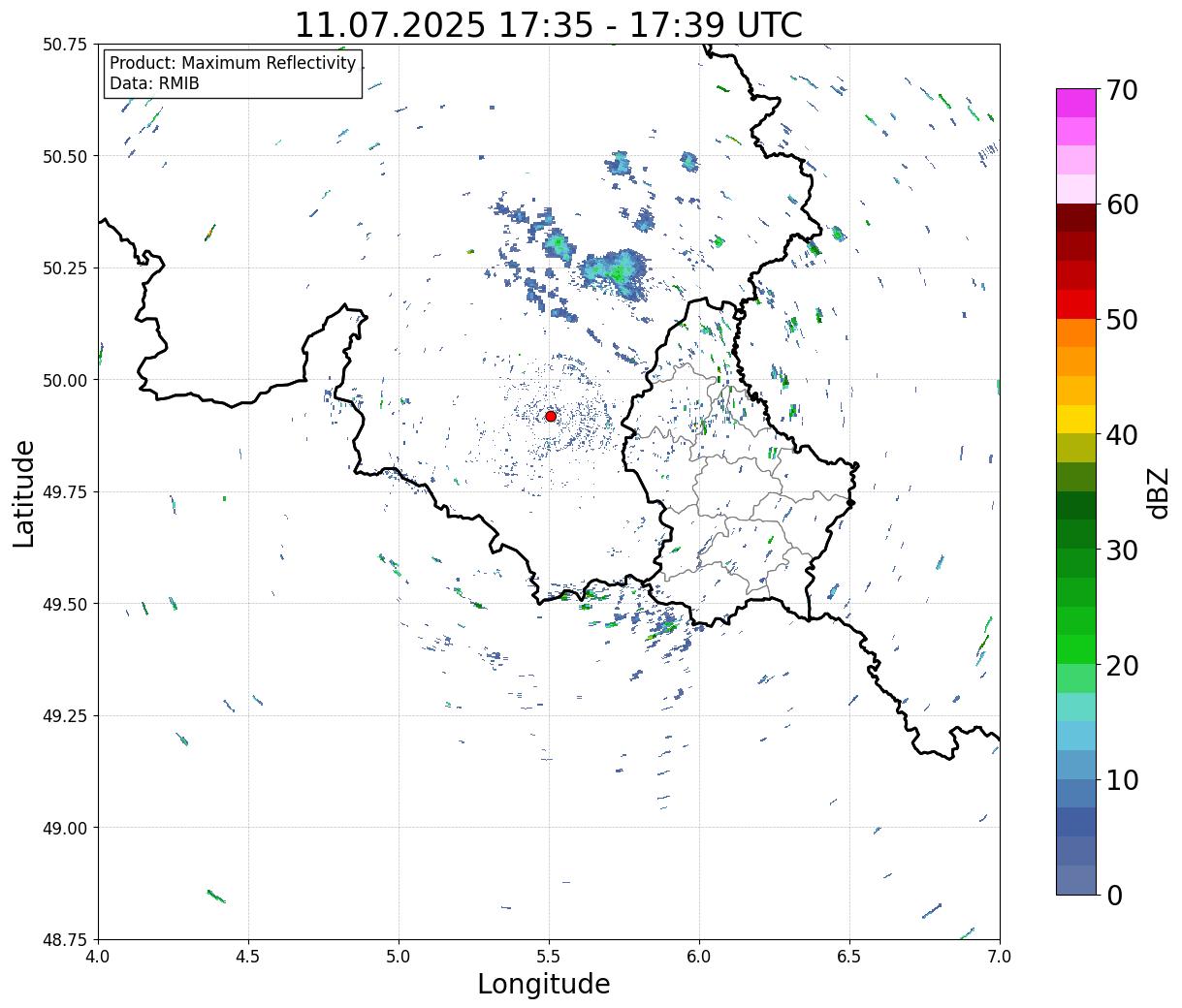Click the colorbar tick label 60

point(1122,205)
